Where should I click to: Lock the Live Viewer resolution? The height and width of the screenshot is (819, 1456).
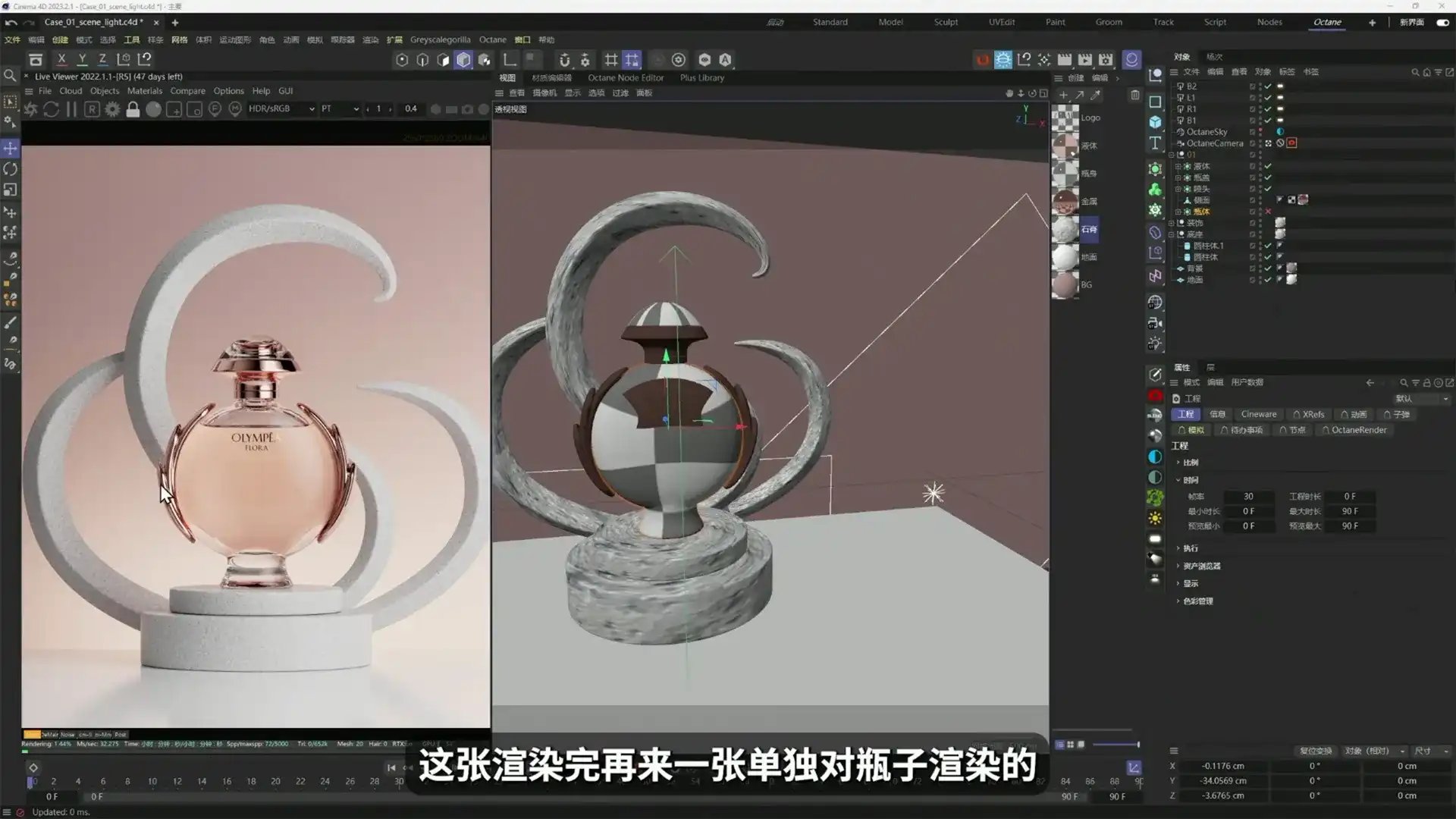tap(133, 109)
